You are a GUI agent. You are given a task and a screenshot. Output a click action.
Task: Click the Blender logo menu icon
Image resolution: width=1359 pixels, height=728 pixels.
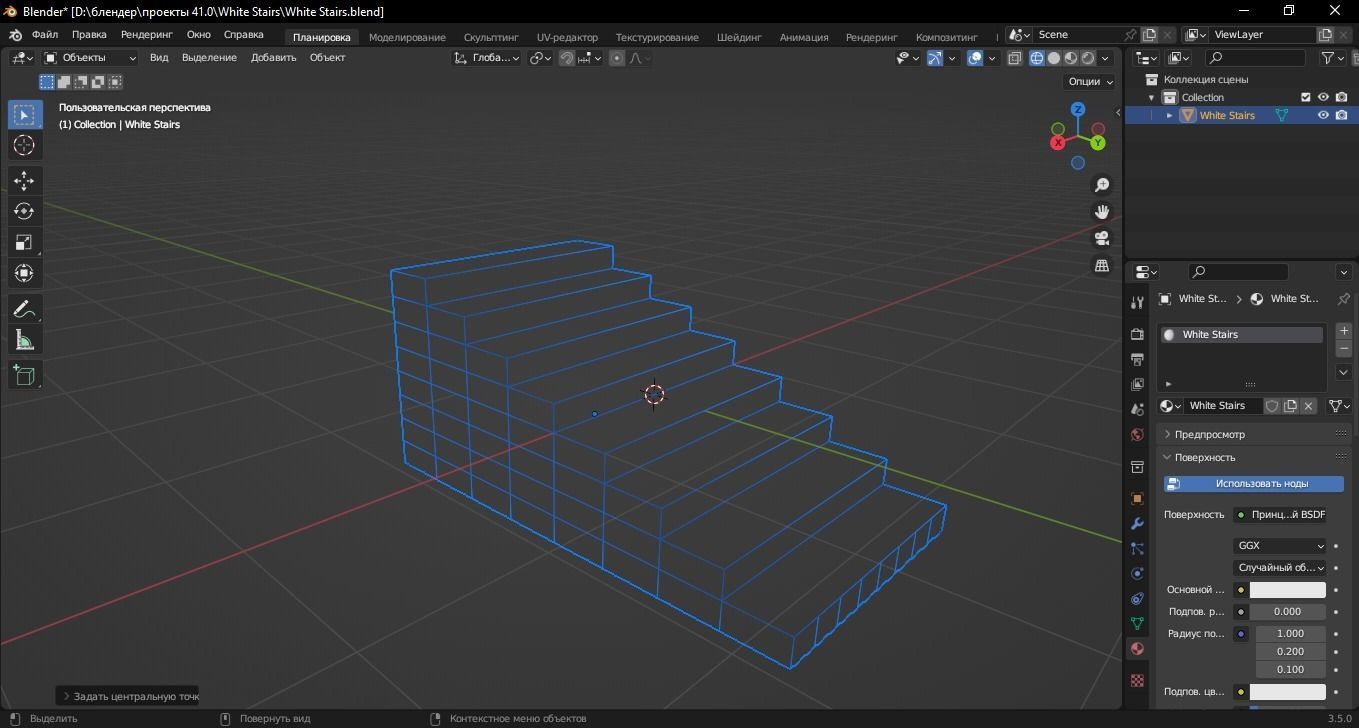15,35
